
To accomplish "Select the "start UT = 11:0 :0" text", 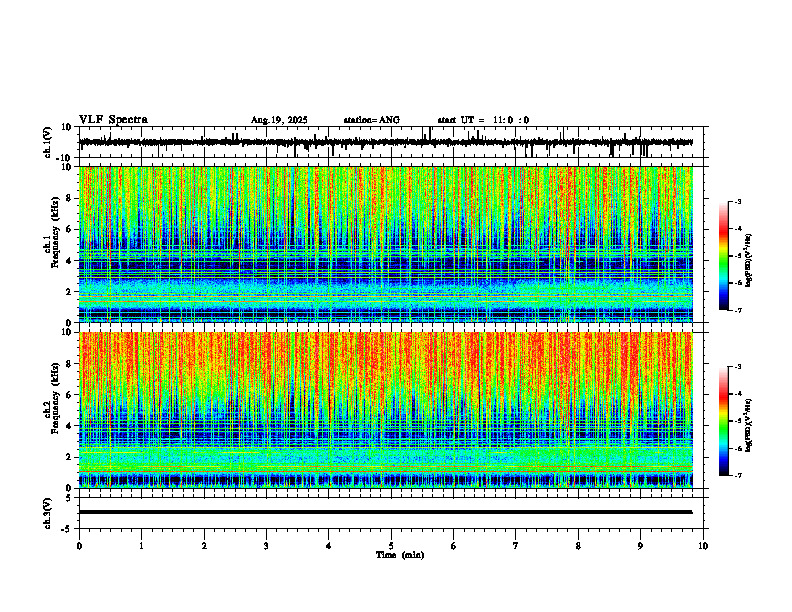I will coord(483,120).
